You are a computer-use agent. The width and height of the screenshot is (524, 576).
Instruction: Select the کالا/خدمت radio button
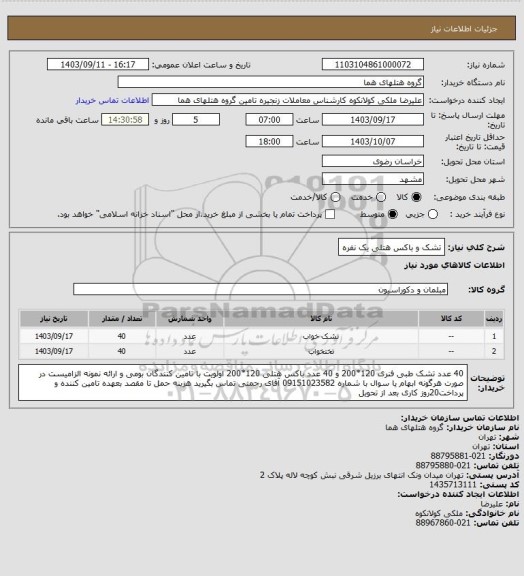335,197
